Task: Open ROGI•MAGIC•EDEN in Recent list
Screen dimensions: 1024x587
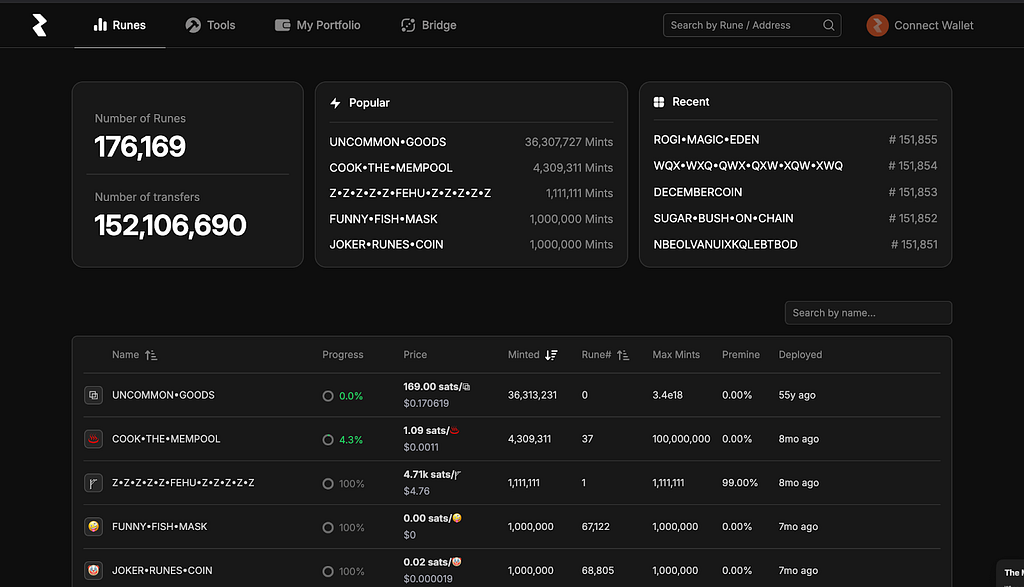Action: coord(706,140)
